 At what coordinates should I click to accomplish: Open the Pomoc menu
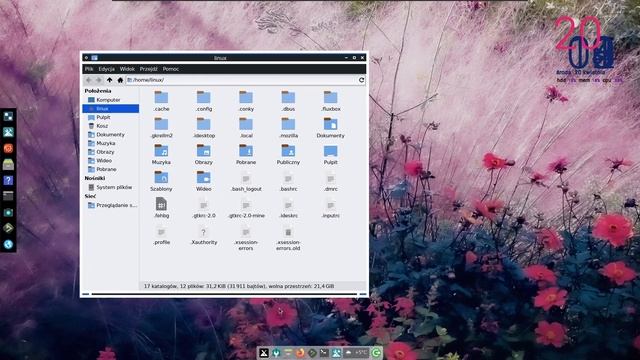pyautogui.click(x=171, y=69)
